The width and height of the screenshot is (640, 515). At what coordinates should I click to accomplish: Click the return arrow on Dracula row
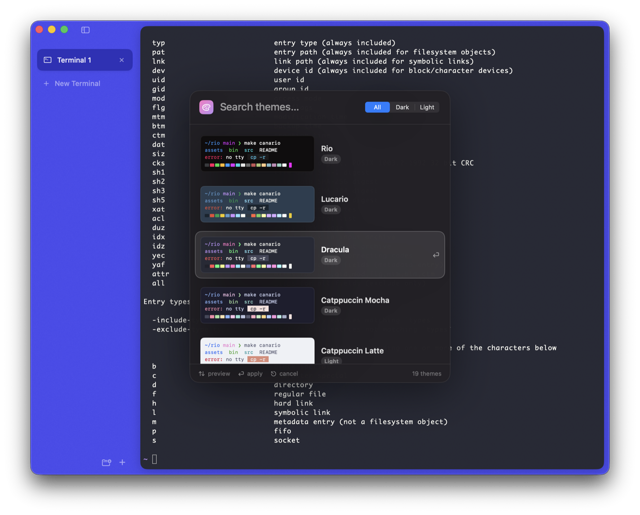click(436, 255)
